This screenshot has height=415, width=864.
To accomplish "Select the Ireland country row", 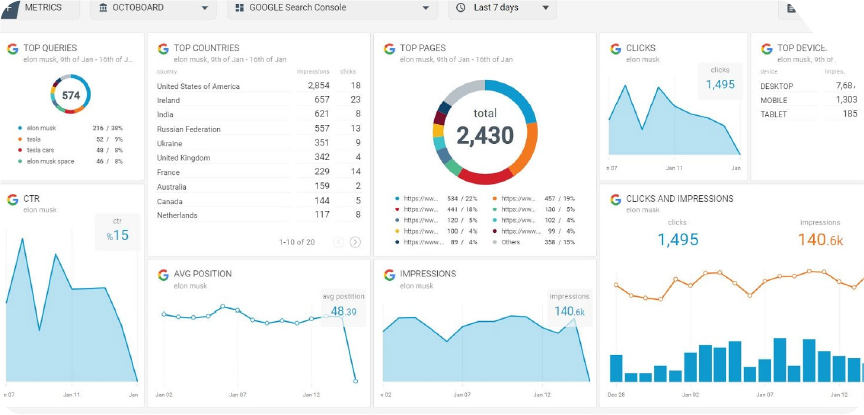I will [259, 100].
